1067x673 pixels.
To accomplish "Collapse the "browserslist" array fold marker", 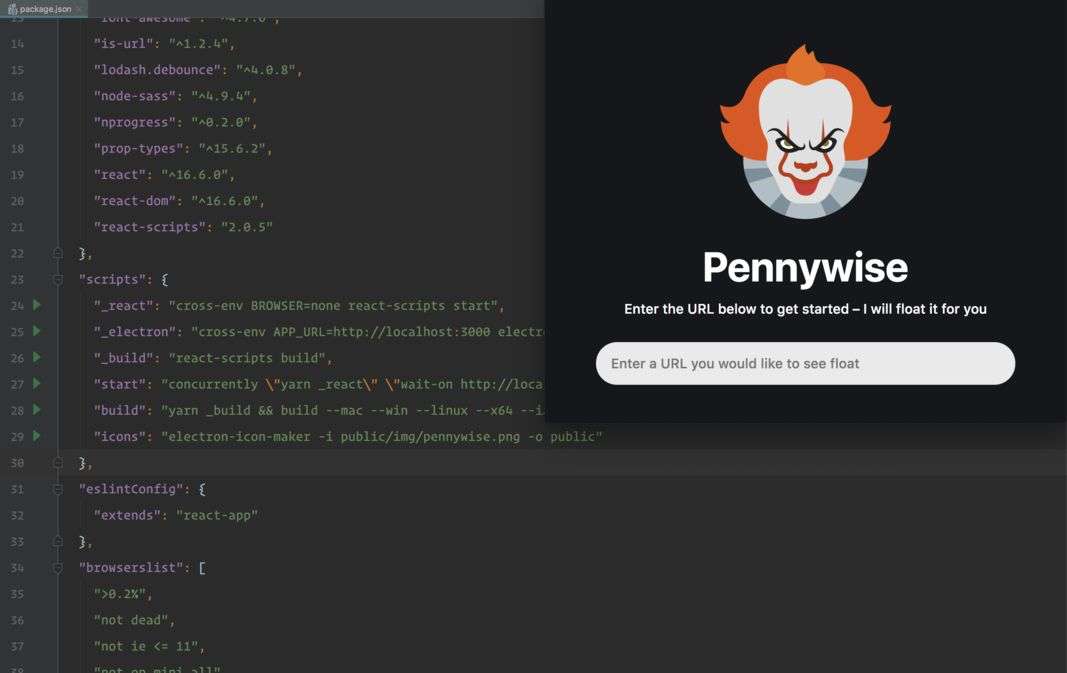I will (58, 568).
